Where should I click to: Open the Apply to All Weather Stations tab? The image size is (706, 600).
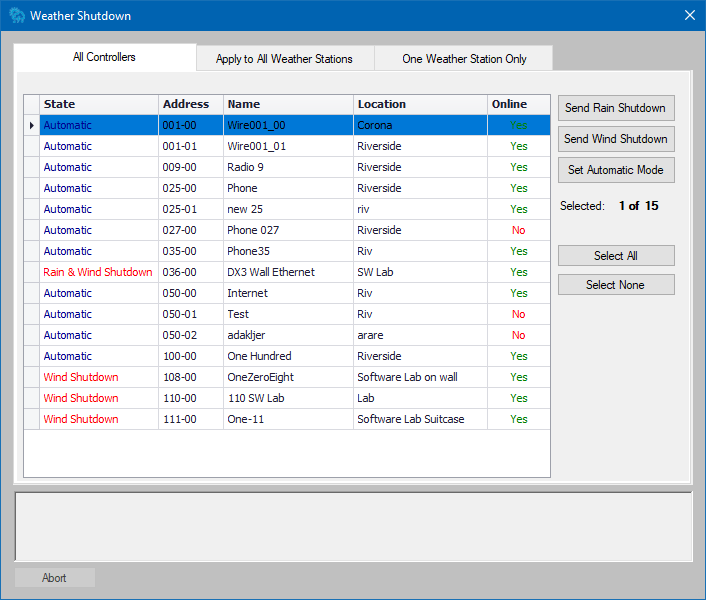(284, 59)
